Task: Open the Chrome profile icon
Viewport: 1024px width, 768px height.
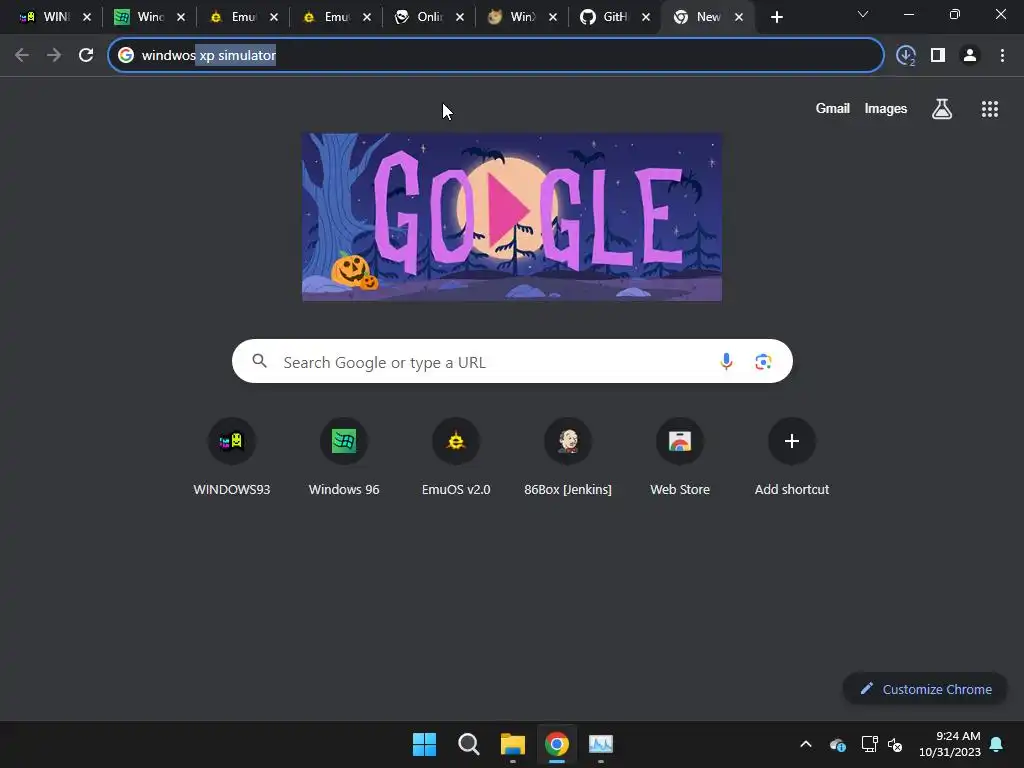Action: pyautogui.click(x=970, y=56)
